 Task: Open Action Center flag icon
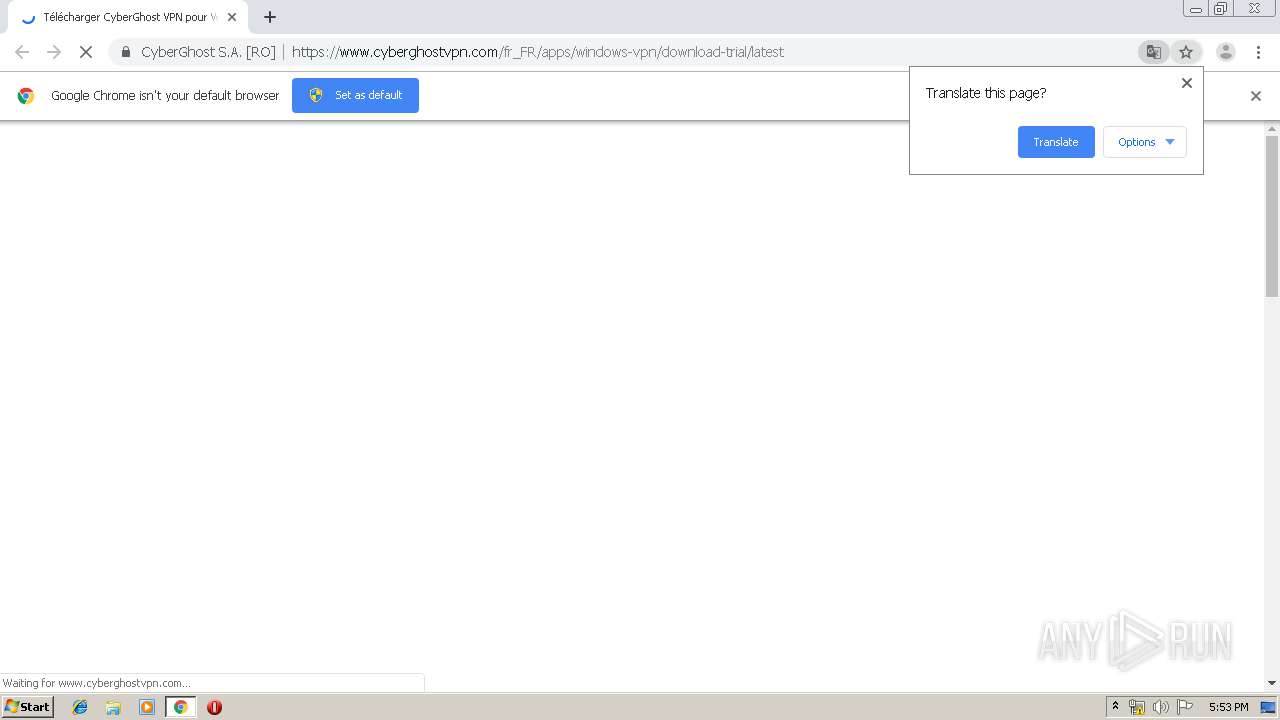coord(1185,707)
